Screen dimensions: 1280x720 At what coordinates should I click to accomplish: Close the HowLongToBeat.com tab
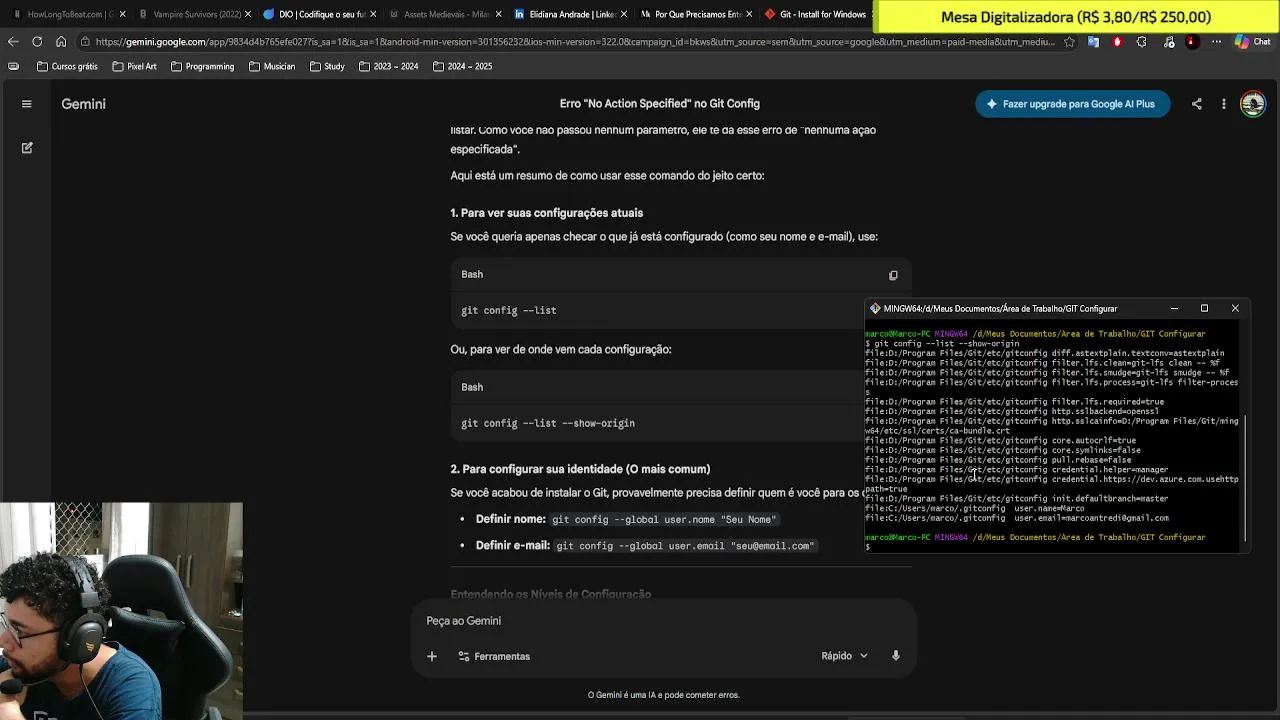122,14
